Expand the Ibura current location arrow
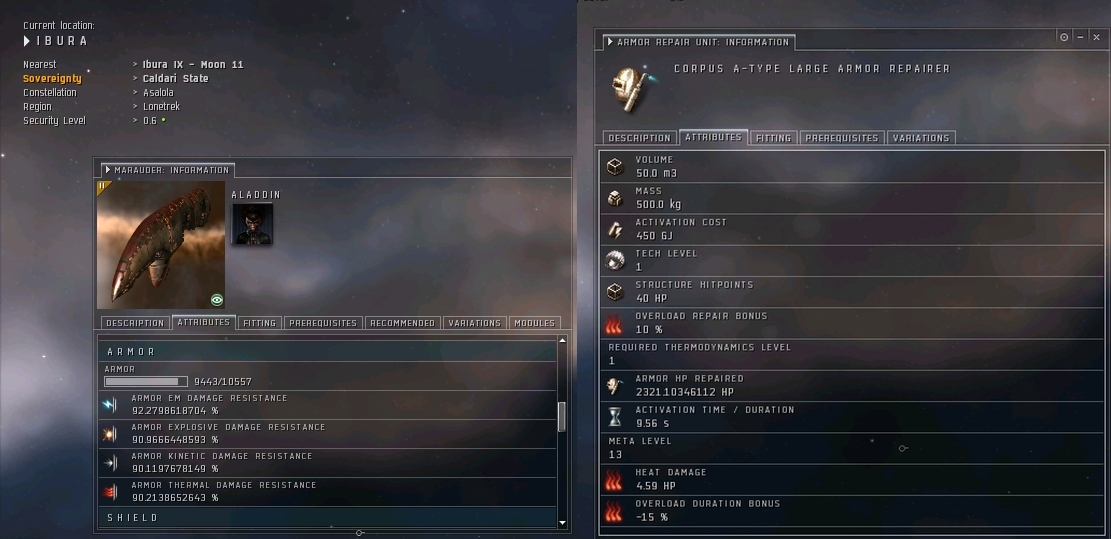The width and height of the screenshot is (1111, 539). click(x=27, y=41)
